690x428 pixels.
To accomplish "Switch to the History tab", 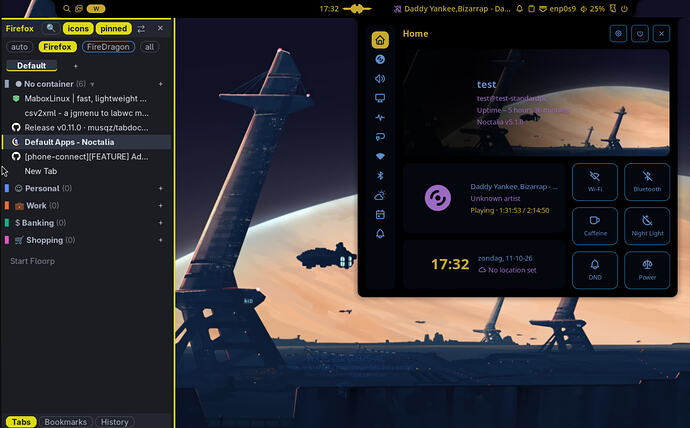I will tap(114, 422).
